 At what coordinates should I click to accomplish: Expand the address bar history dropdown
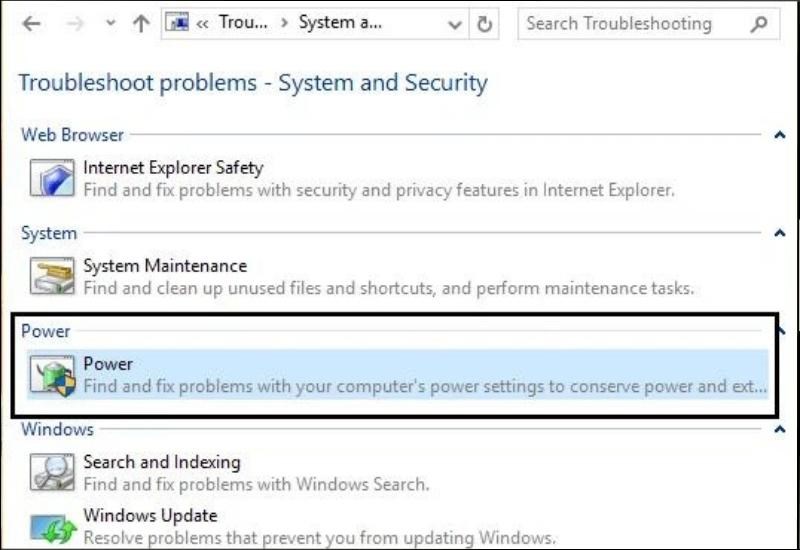coord(454,24)
